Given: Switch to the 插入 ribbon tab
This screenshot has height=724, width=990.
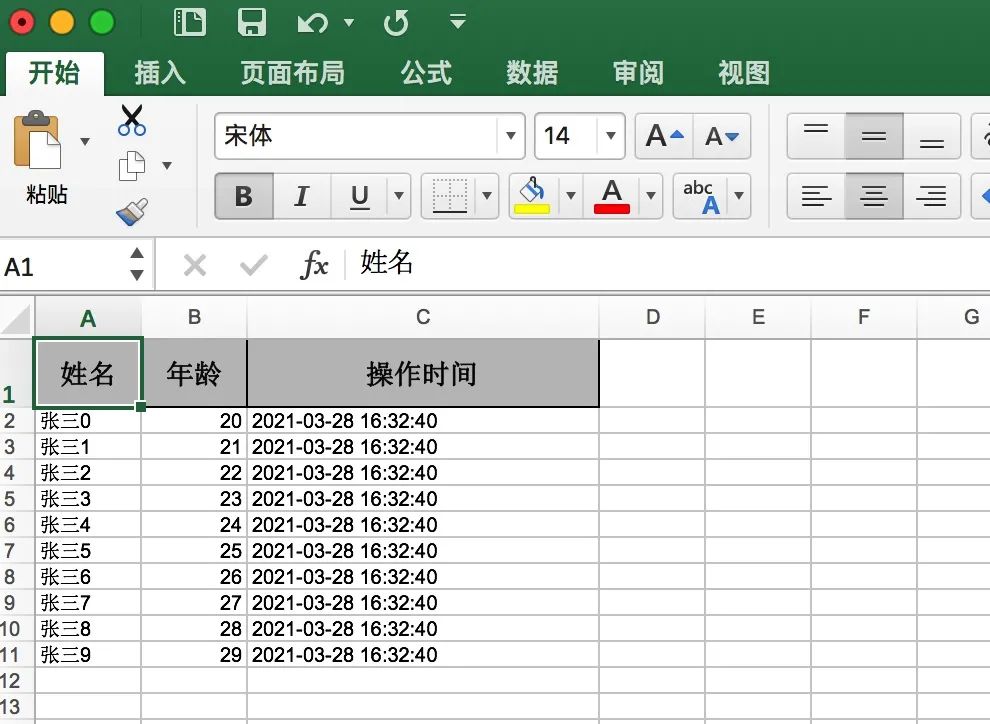Looking at the screenshot, I should [x=160, y=72].
